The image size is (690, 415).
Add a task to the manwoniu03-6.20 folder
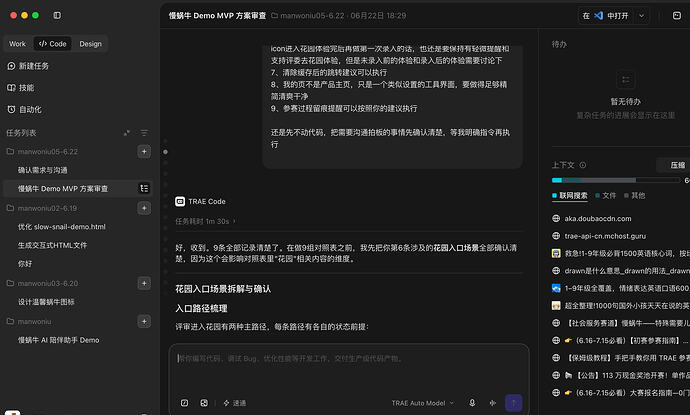[144, 283]
